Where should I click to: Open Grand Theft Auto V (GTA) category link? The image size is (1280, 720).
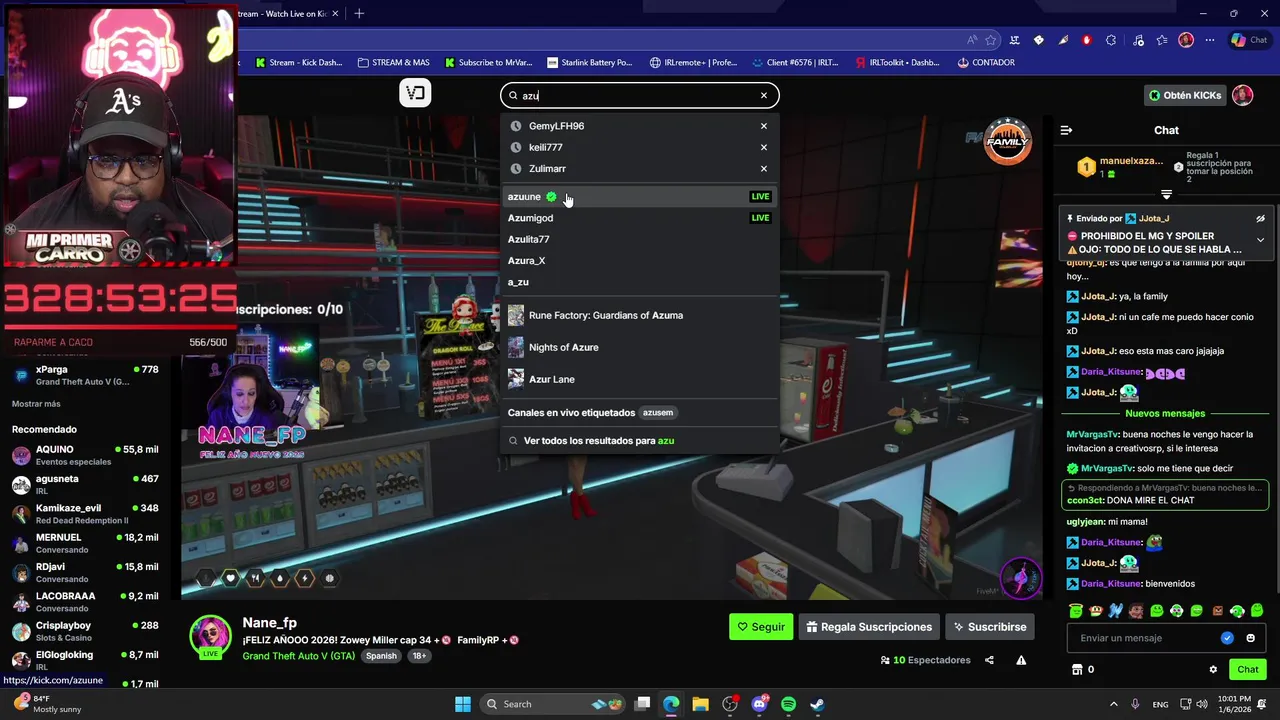tap(298, 656)
